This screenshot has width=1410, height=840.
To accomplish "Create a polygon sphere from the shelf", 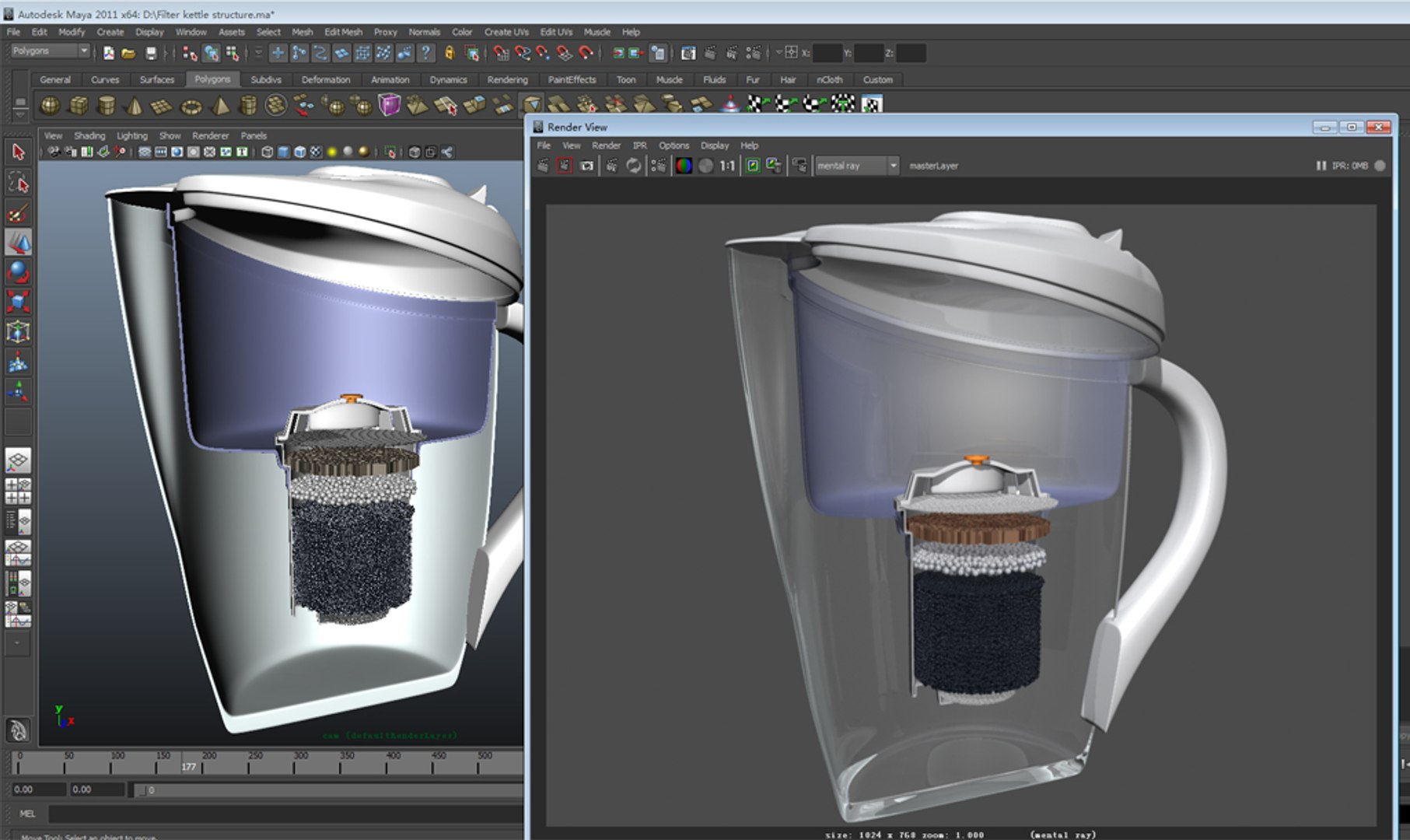I will point(51,105).
